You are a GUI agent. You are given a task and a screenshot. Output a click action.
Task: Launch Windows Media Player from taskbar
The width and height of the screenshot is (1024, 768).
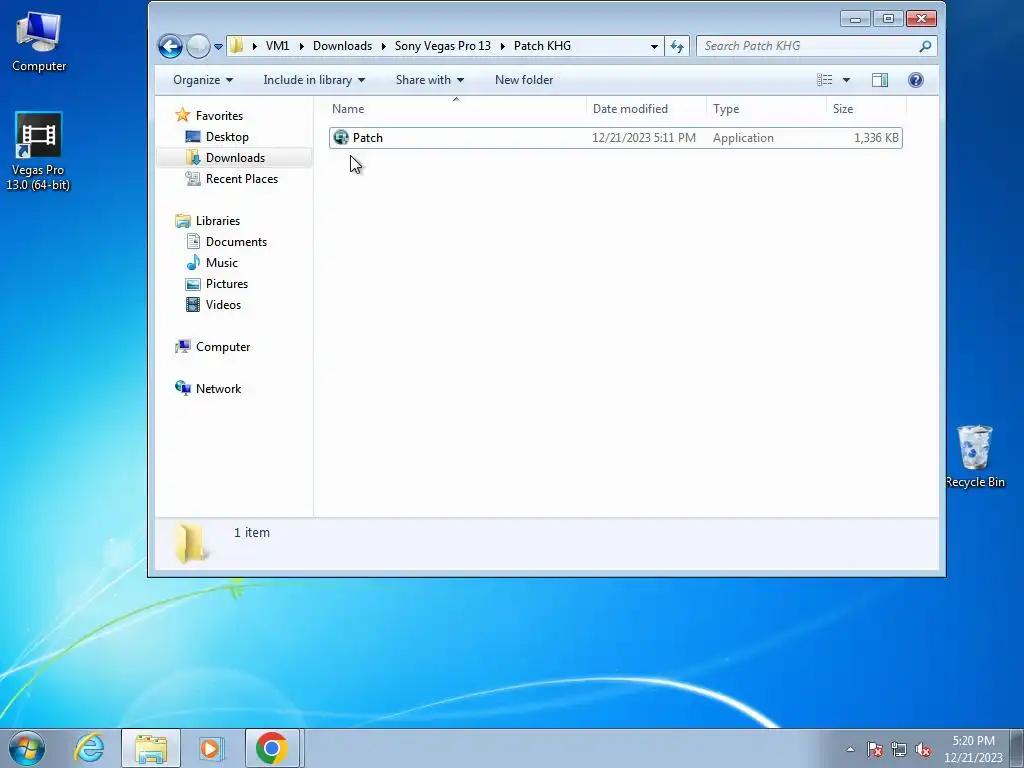(211, 748)
